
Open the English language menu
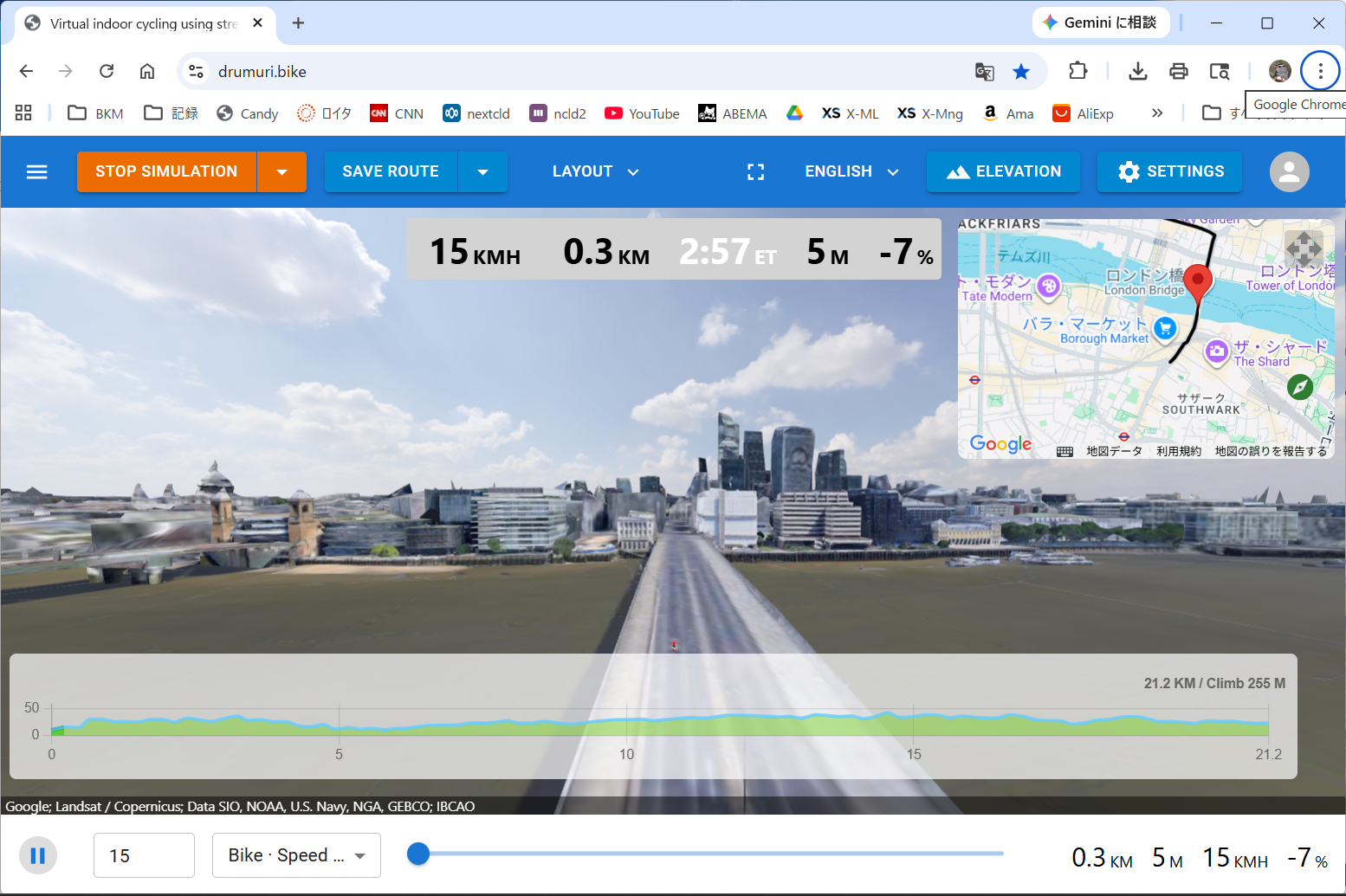pyautogui.click(x=851, y=171)
